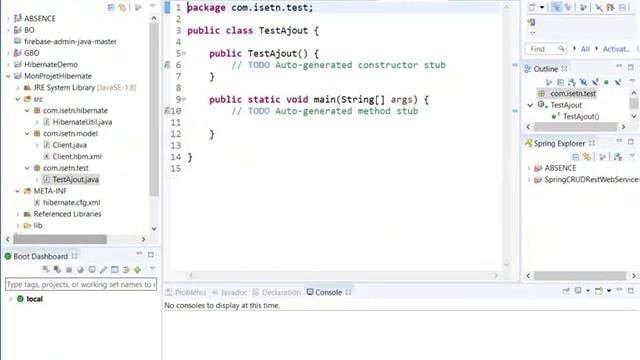Open Console display selected console dropdown
Image resolution: width=640 pixels, height=360 pixels.
click(588, 291)
